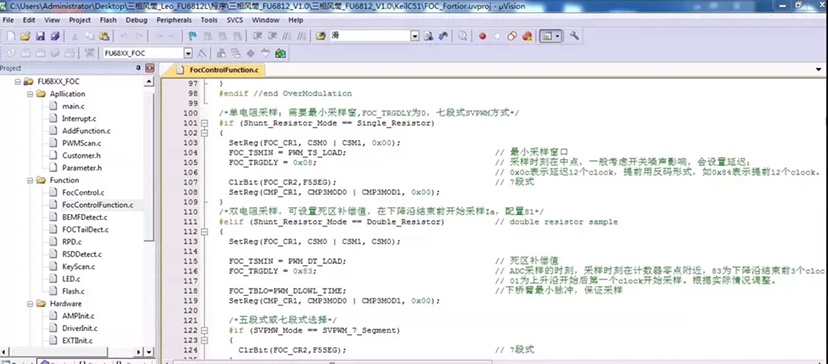Select PWMScan.c in project tree
The width and height of the screenshot is (828, 364).
81,143
